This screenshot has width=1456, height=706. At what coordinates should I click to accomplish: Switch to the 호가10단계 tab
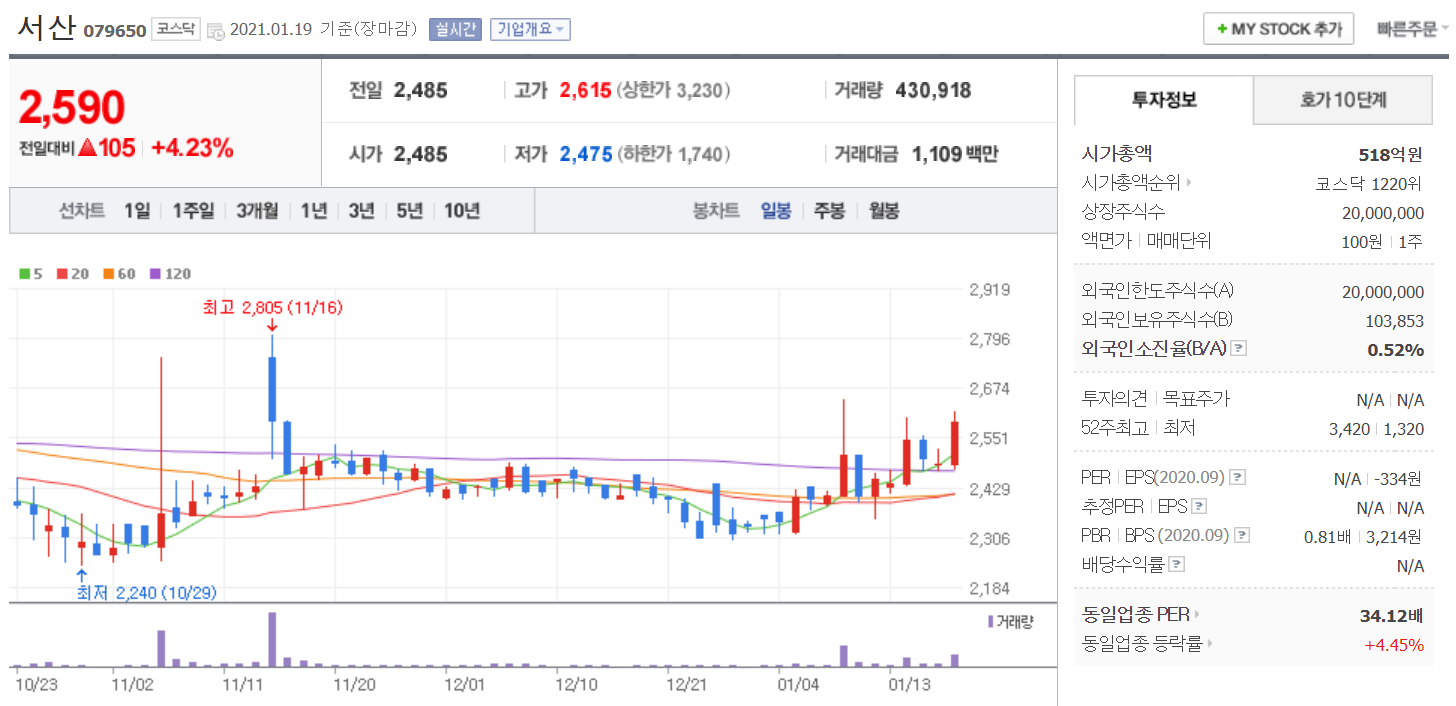[1343, 100]
